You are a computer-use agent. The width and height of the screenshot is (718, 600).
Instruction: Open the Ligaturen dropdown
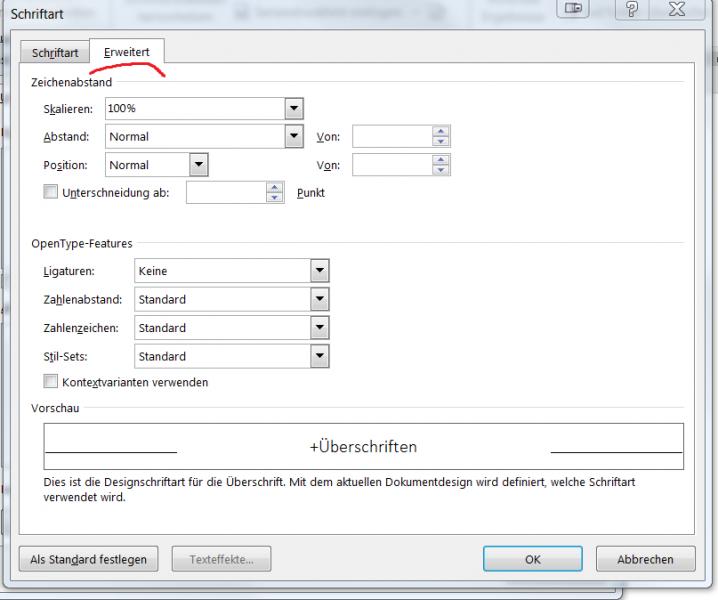coord(319,271)
